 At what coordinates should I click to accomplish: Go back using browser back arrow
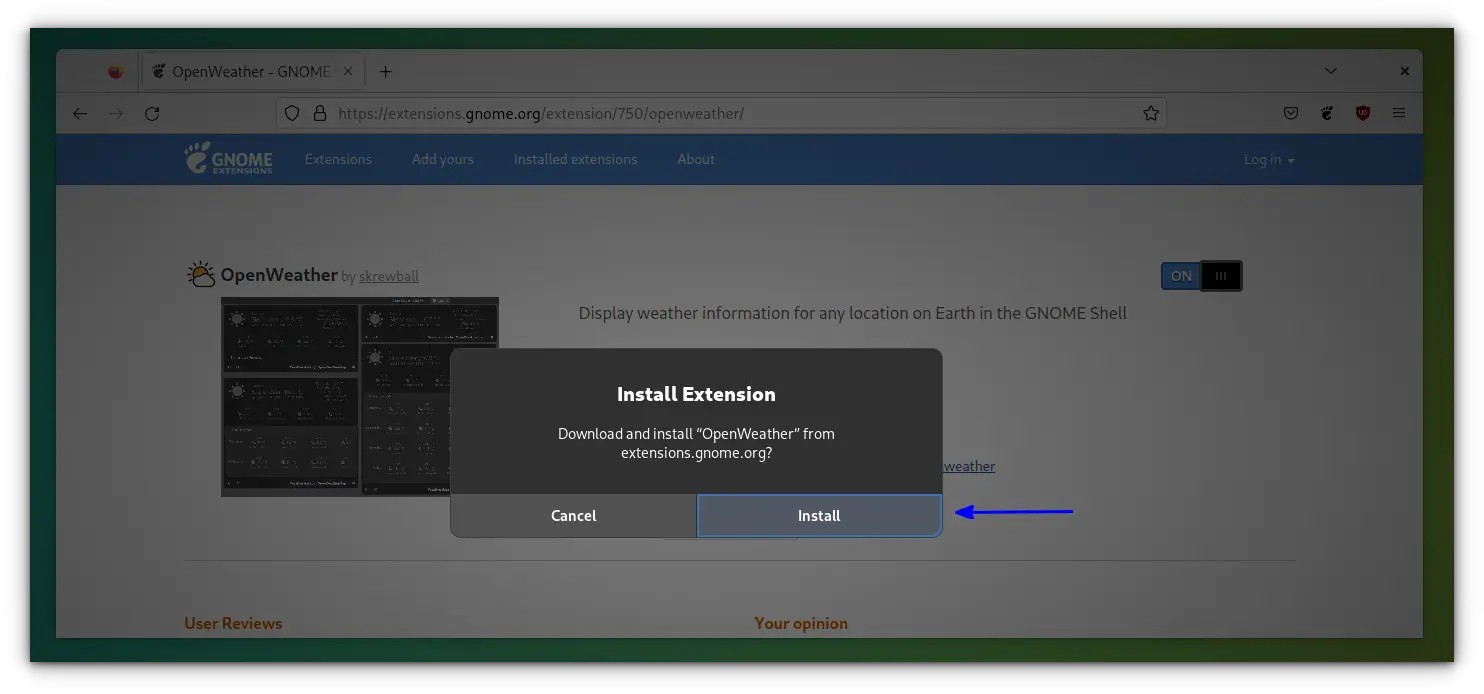tap(80, 114)
